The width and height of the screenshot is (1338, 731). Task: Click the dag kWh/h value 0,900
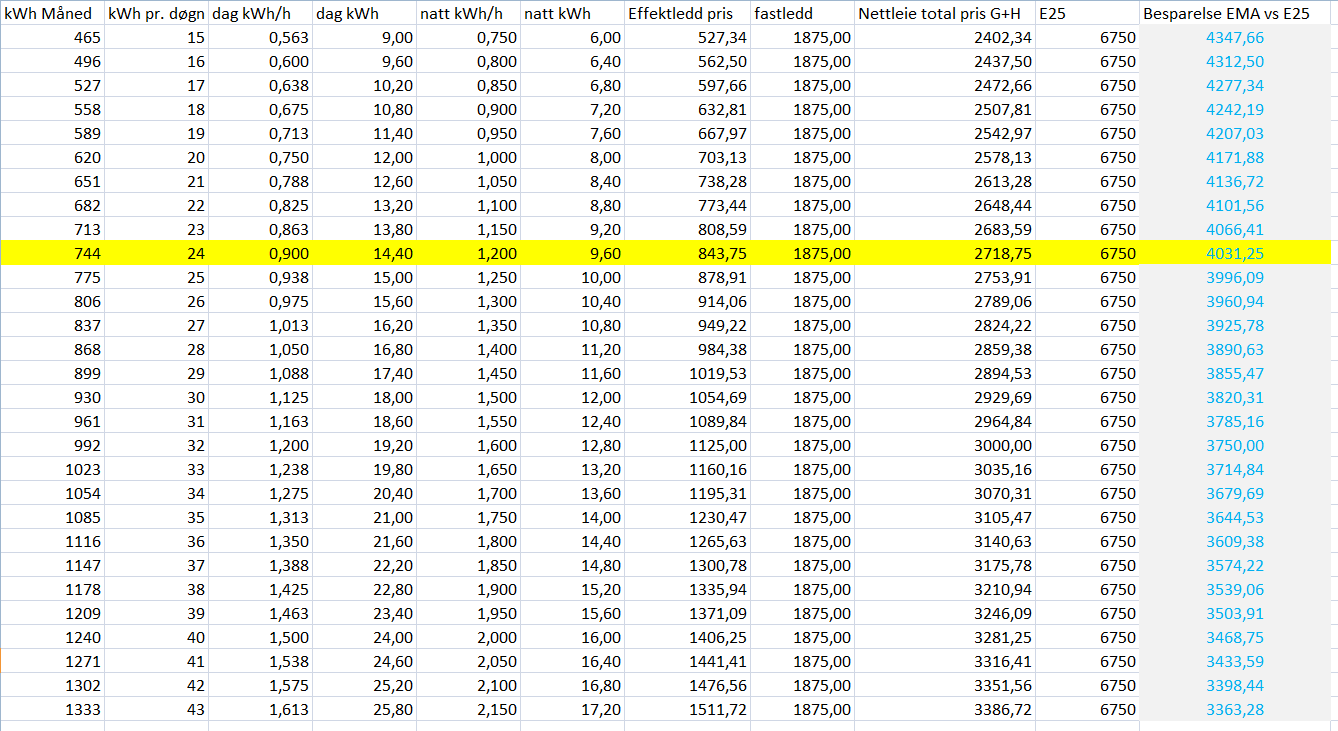261,254
